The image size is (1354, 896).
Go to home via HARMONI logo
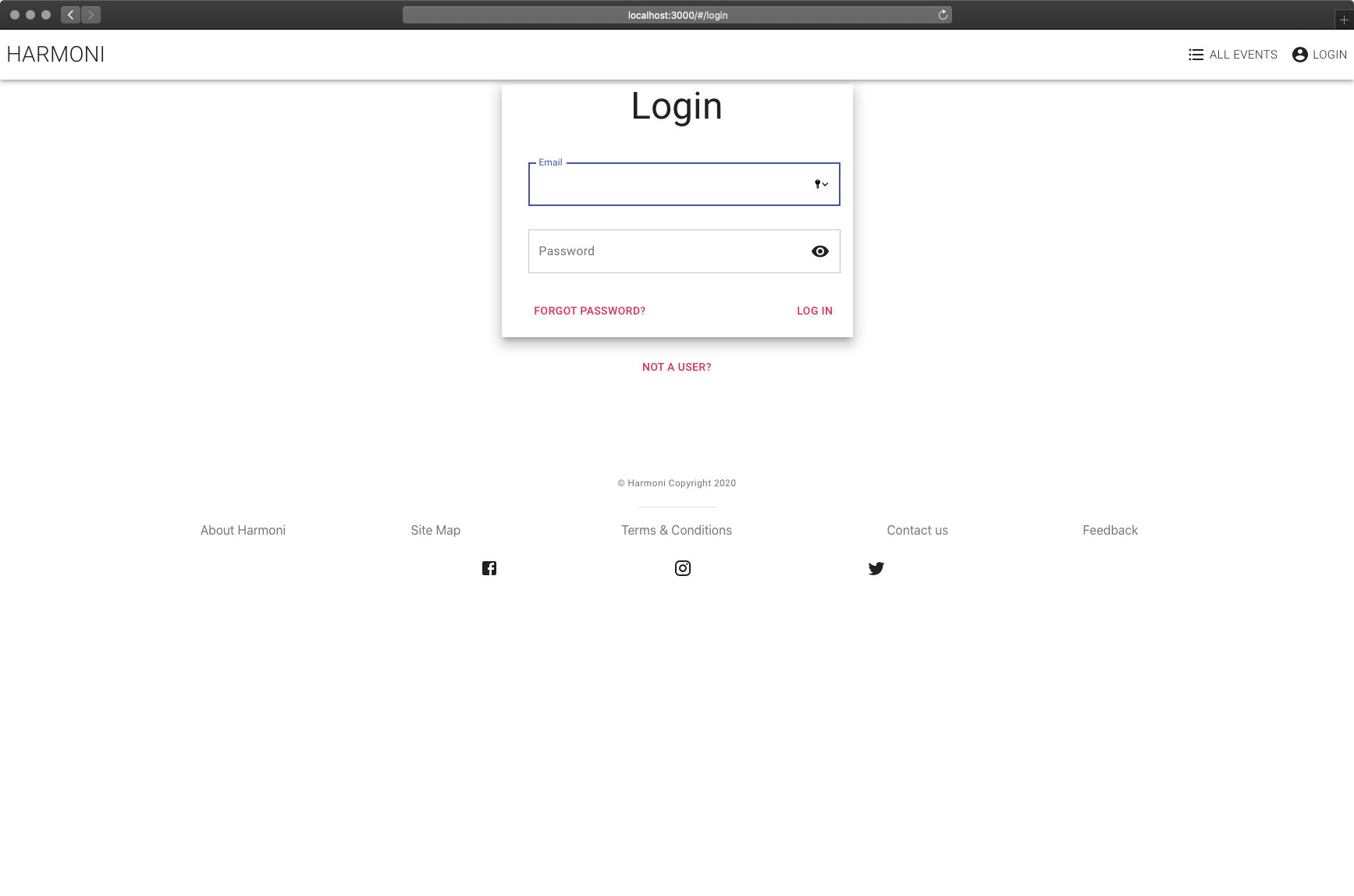[55, 55]
